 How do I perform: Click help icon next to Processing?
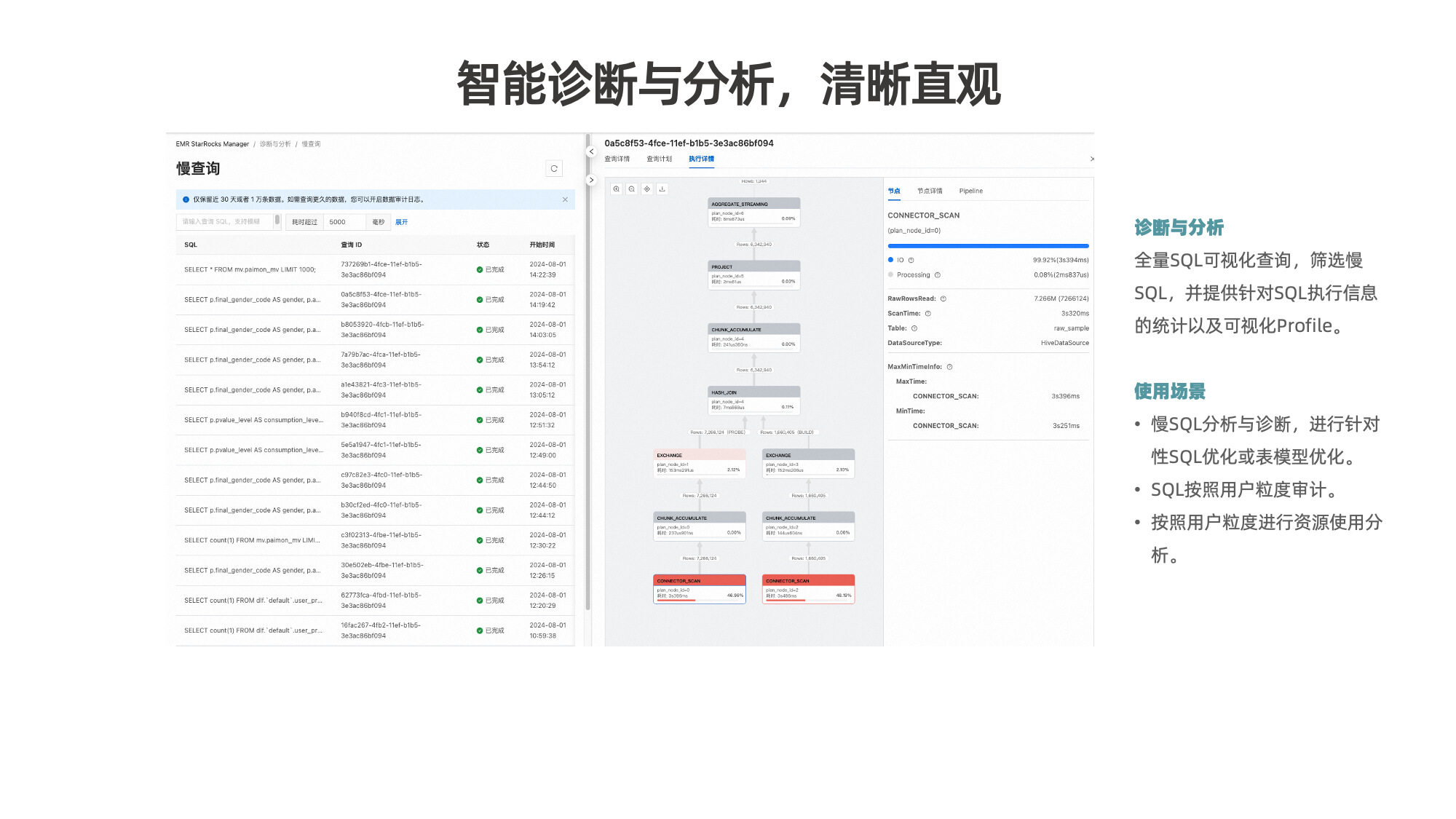[x=938, y=275]
